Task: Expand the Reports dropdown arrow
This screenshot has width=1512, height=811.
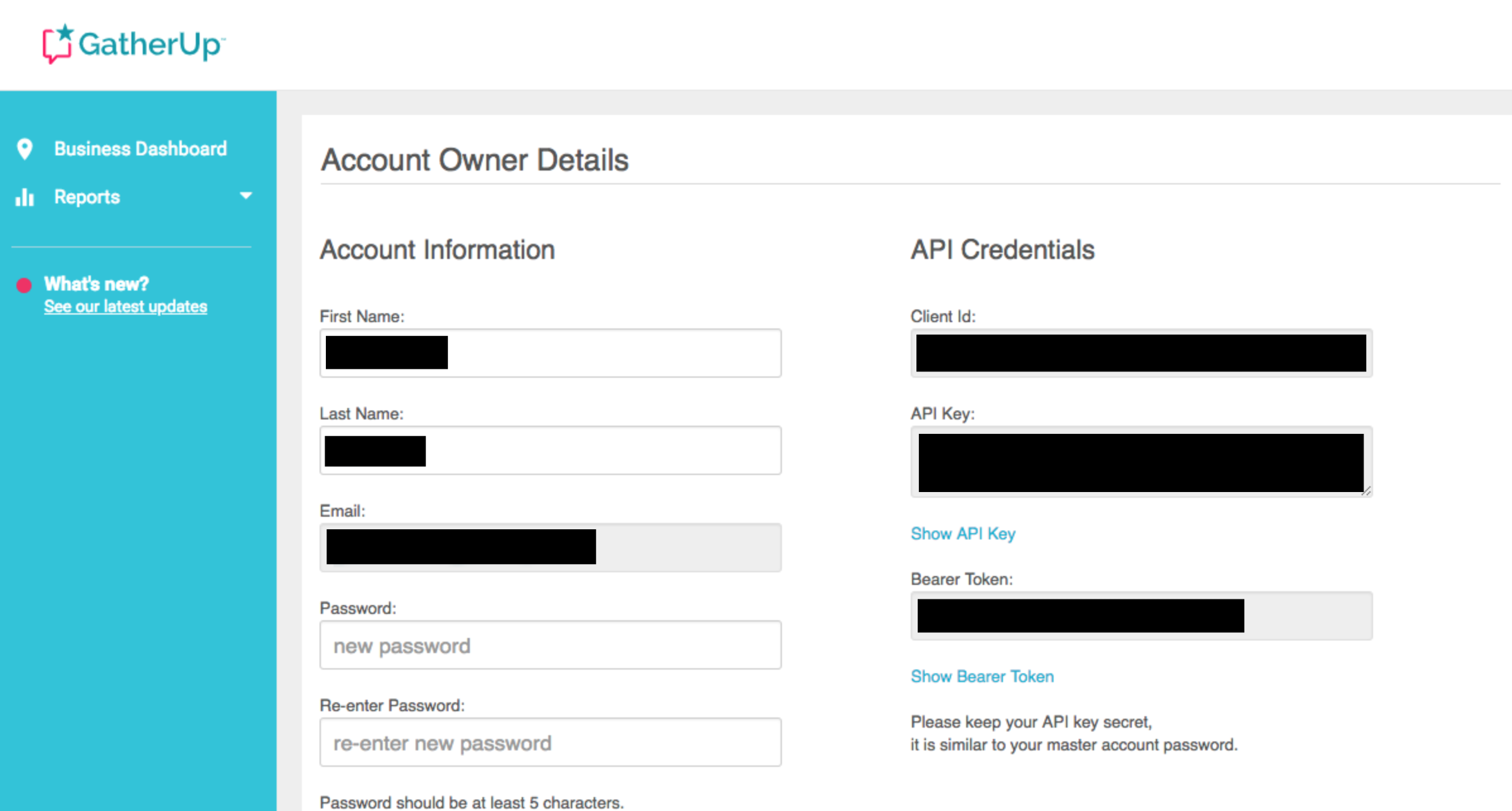Action: [246, 196]
